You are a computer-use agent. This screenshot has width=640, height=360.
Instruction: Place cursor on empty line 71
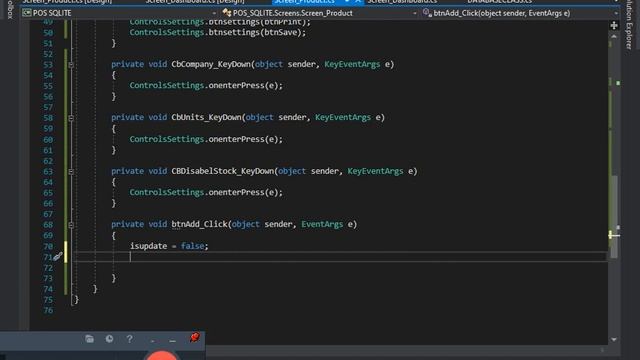339,256
